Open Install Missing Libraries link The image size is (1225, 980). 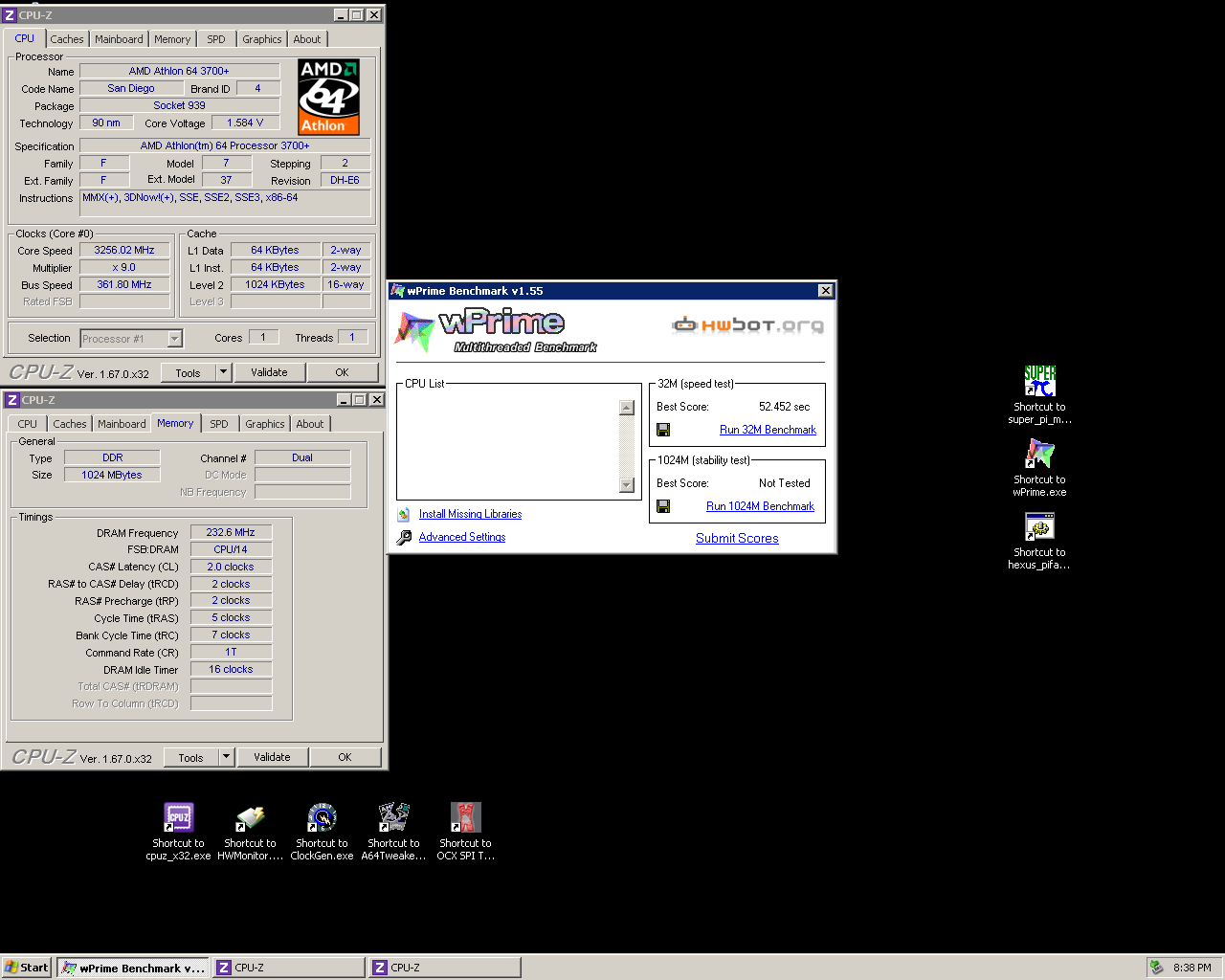470,514
